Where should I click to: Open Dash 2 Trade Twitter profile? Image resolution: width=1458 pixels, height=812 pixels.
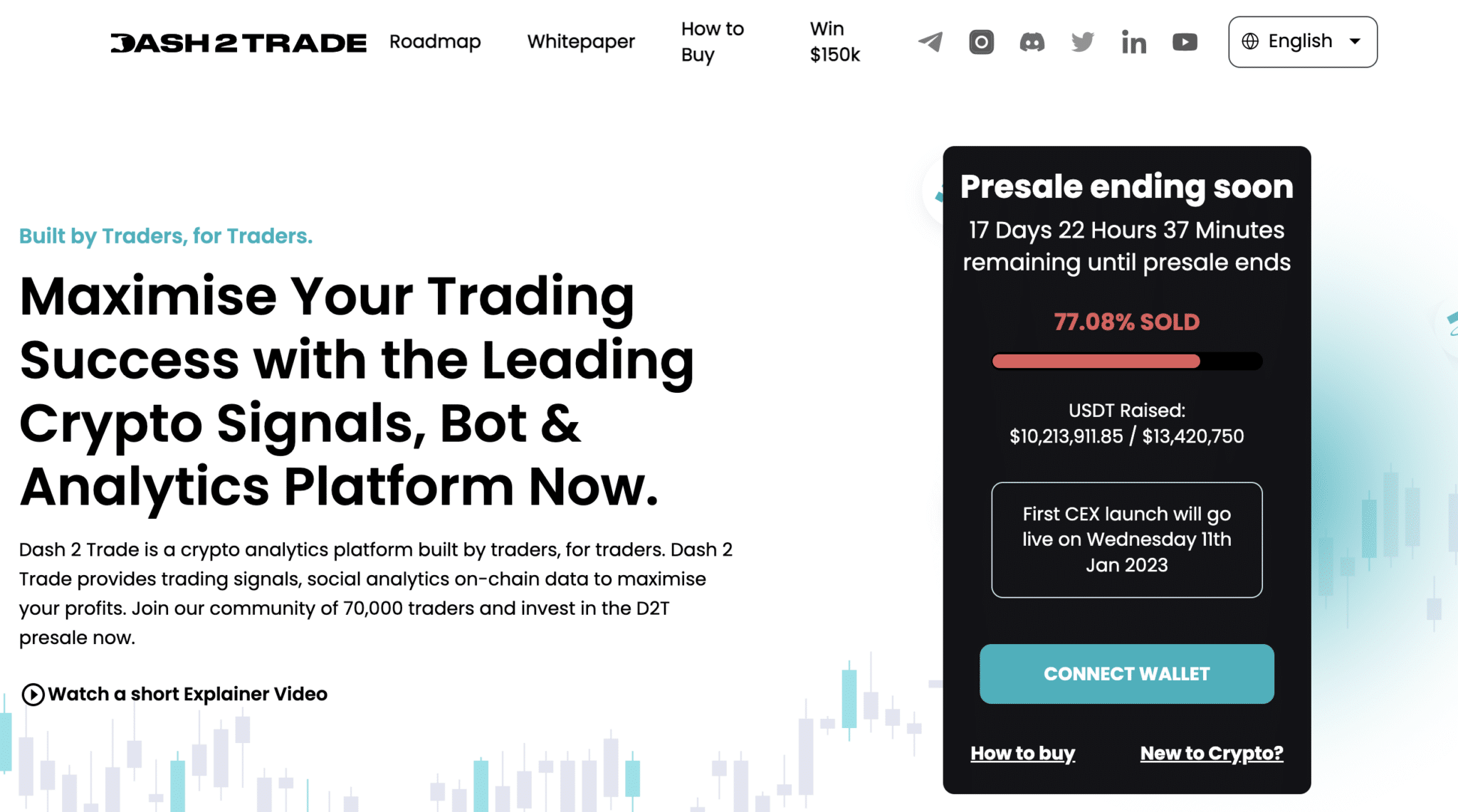click(x=1080, y=42)
